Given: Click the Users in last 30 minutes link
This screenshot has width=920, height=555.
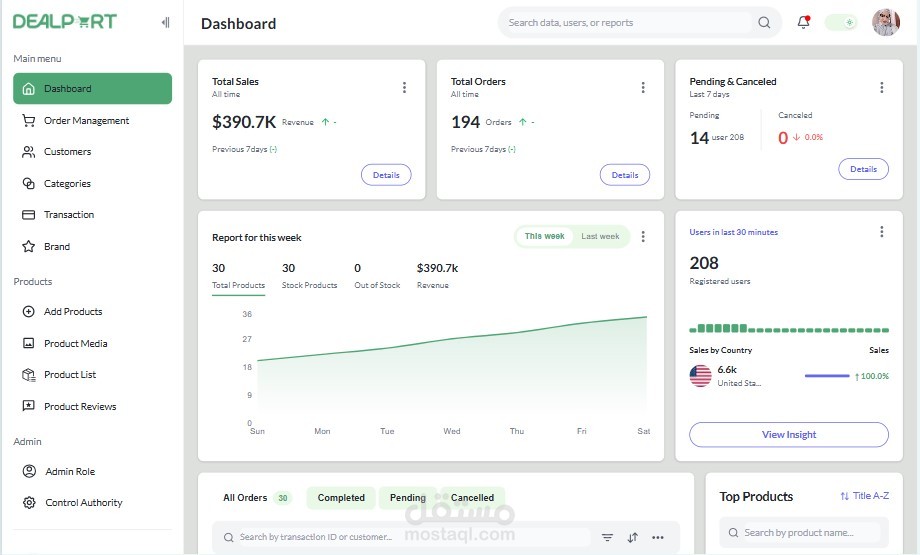Looking at the screenshot, I should tap(733, 232).
